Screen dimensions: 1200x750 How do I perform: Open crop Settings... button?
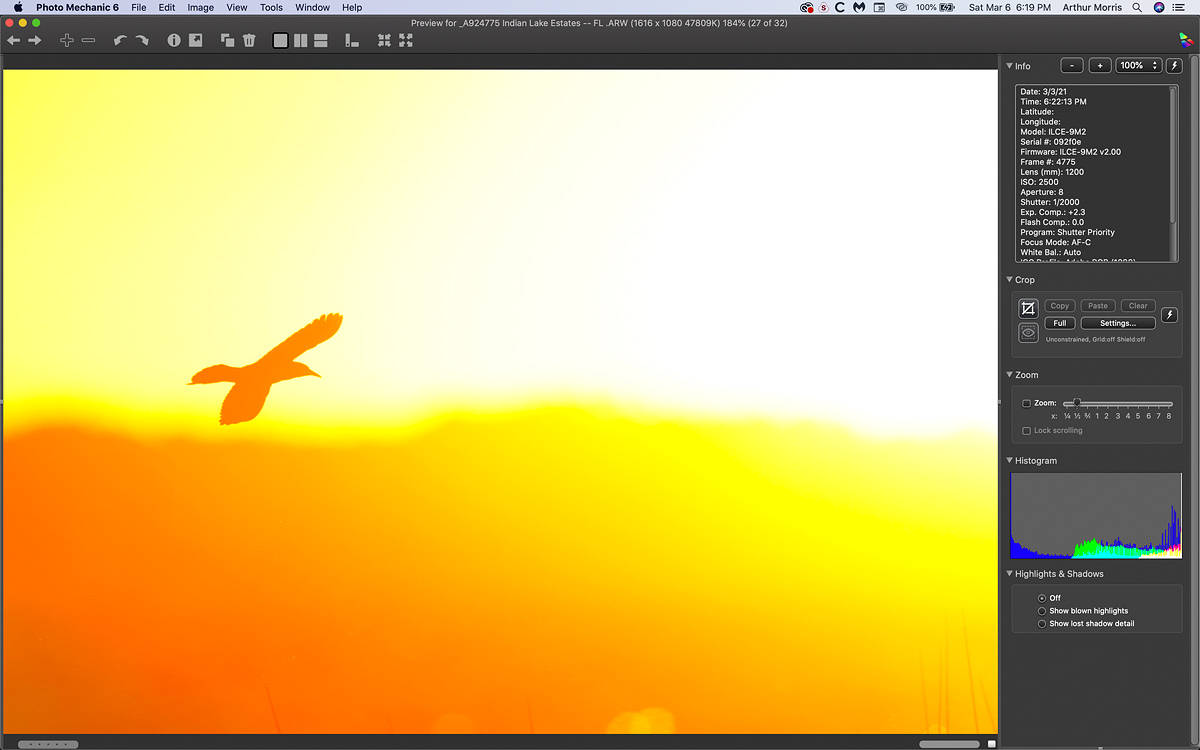tap(1118, 323)
